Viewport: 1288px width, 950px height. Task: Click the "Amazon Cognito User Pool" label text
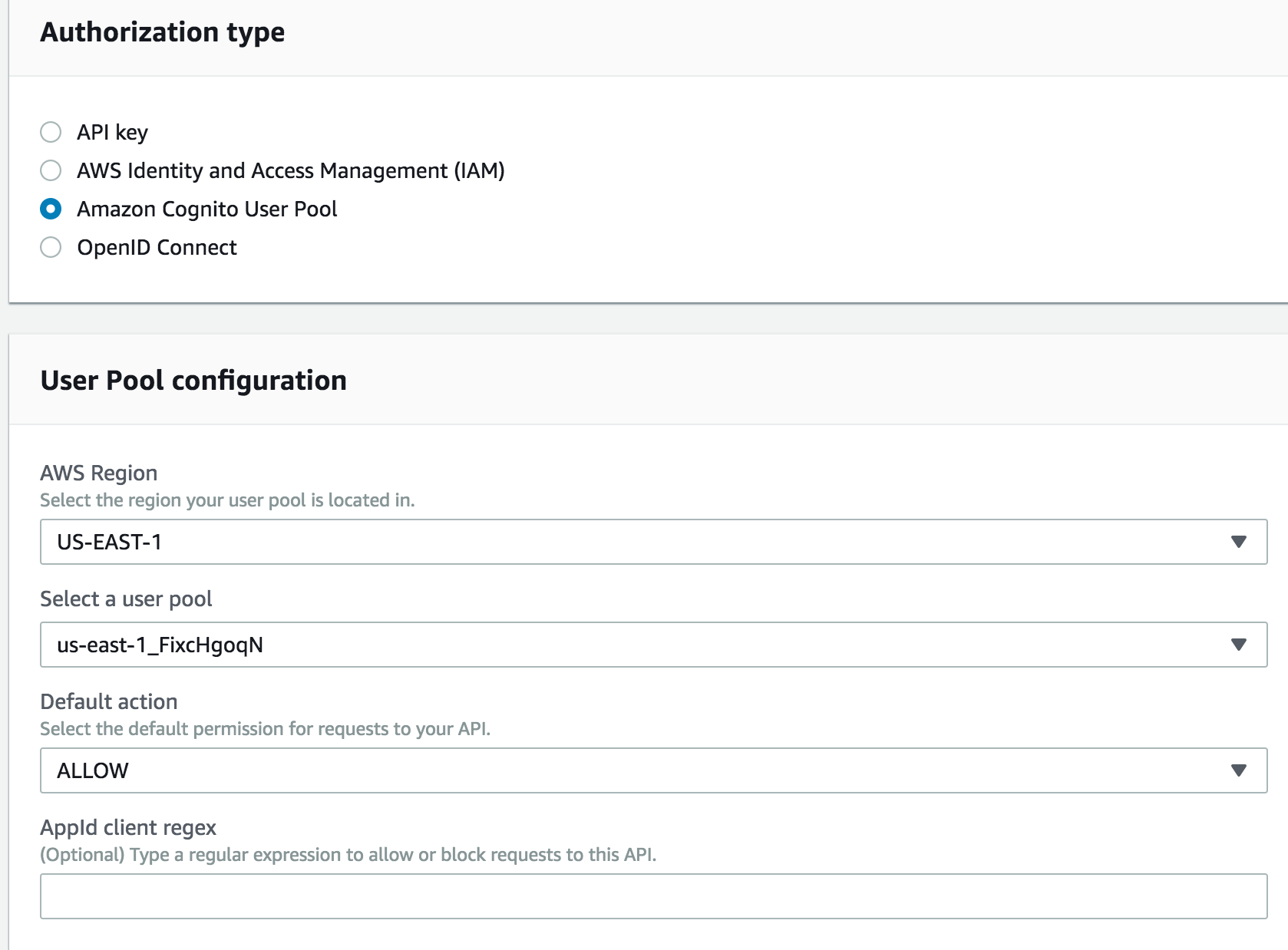(206, 209)
